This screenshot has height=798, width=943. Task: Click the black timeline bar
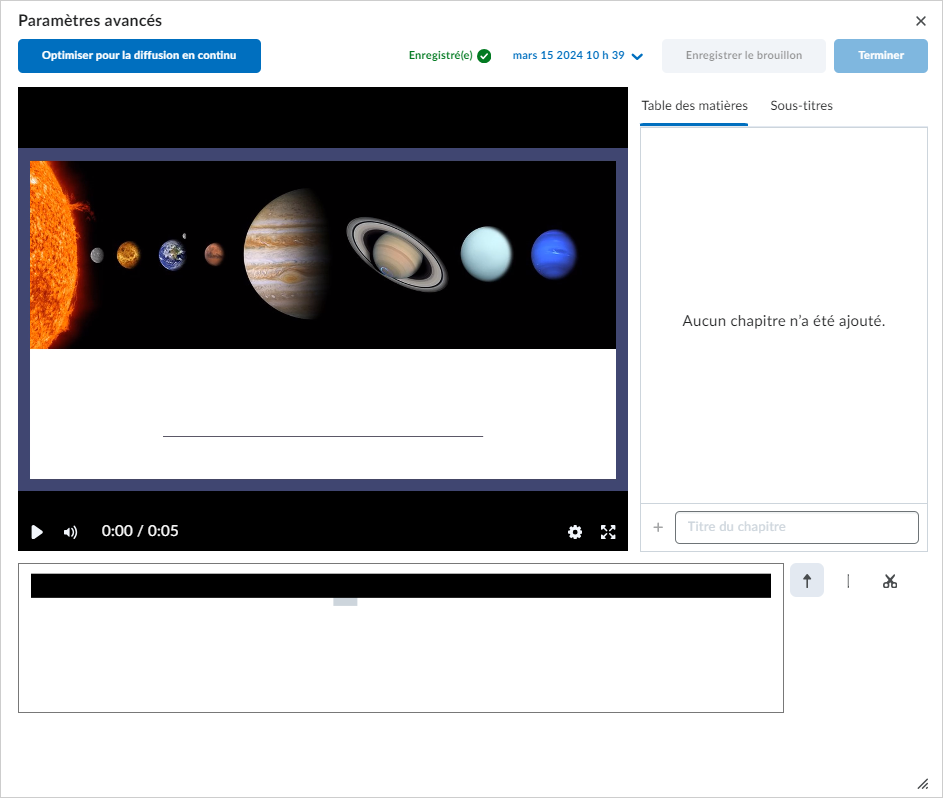[401, 586]
